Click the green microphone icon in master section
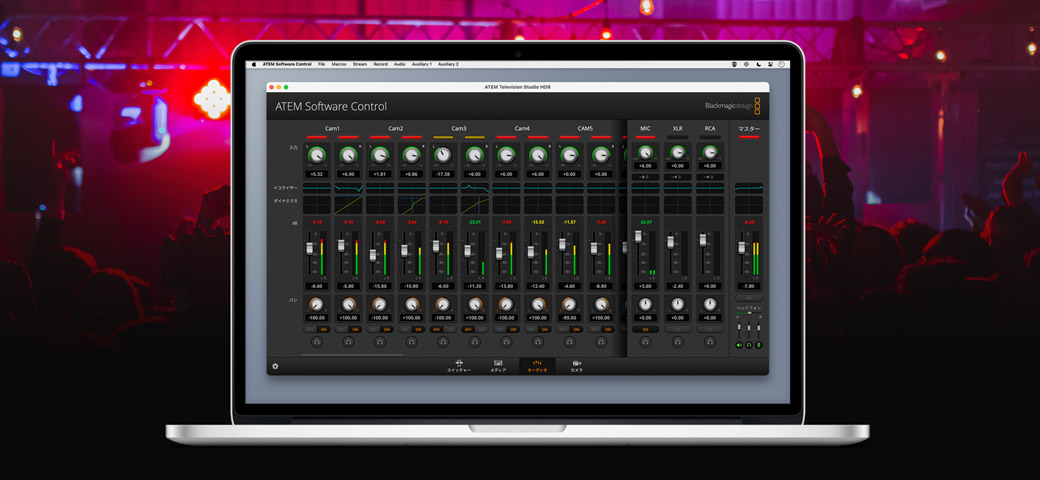This screenshot has height=480, width=1040. (759, 345)
